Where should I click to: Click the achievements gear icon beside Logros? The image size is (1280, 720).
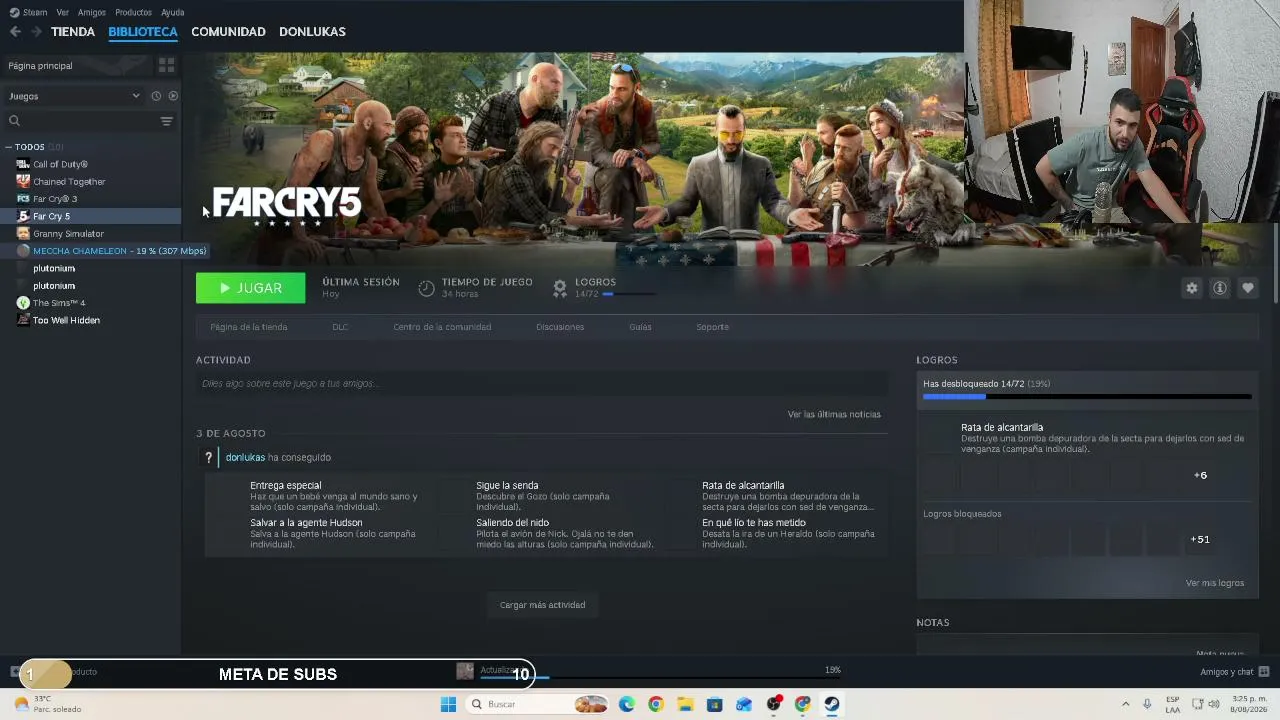click(560, 288)
